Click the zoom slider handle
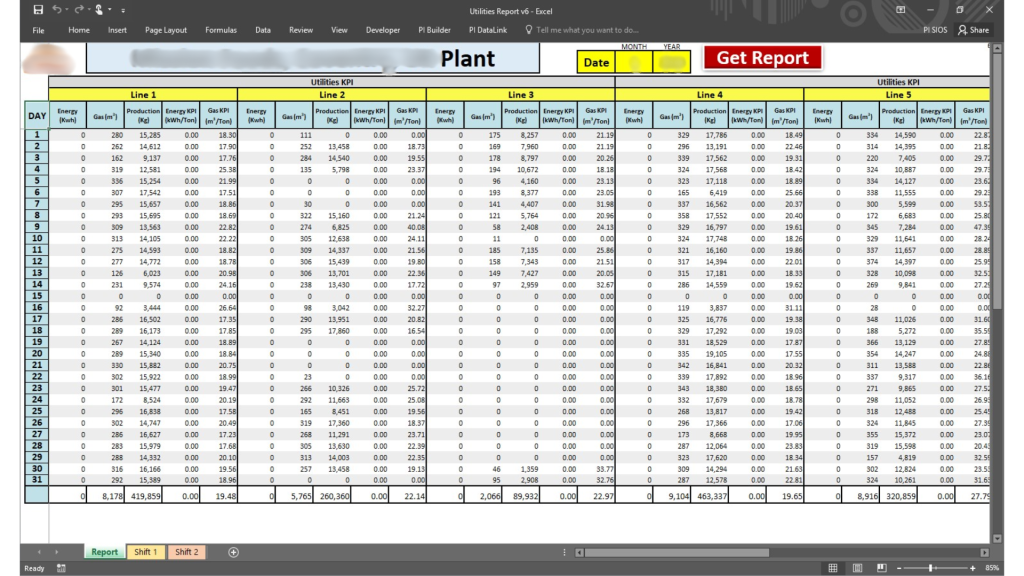 [x=931, y=568]
